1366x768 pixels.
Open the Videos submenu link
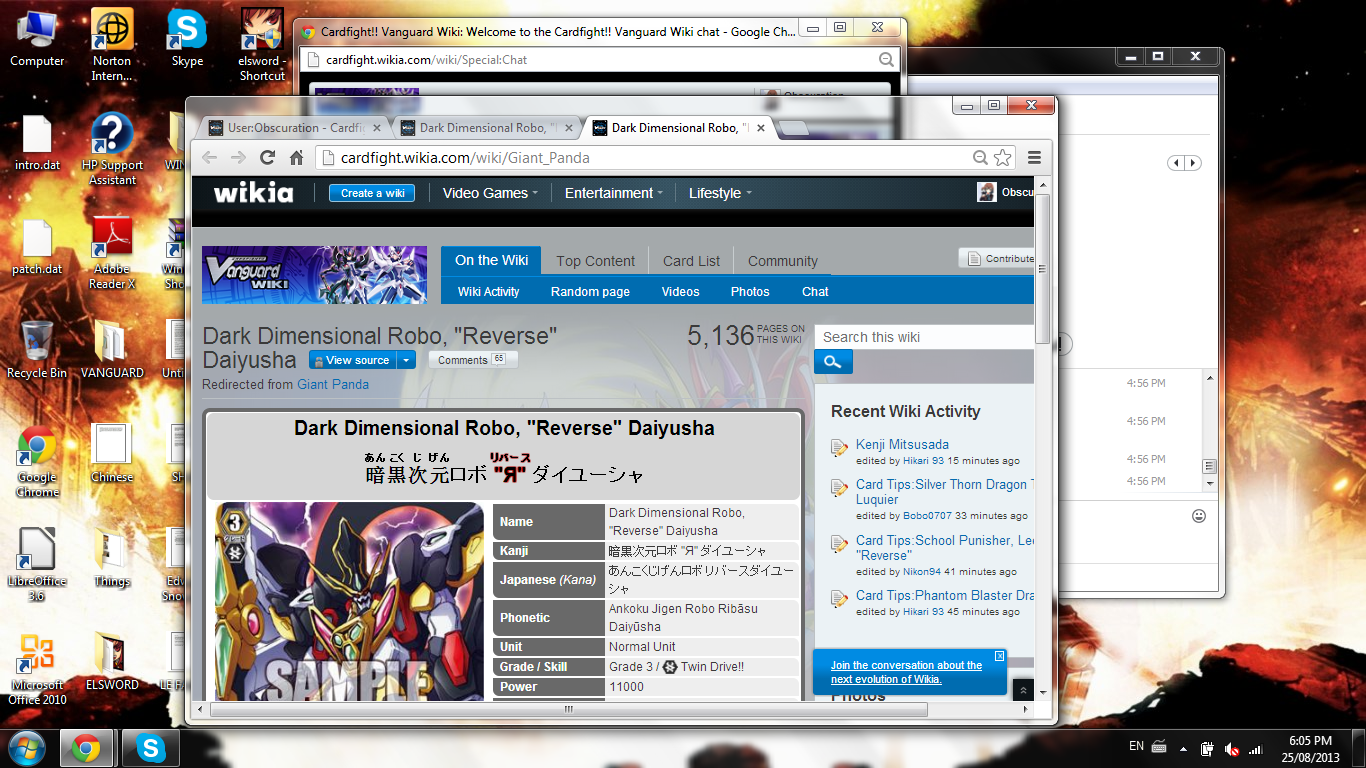point(680,291)
